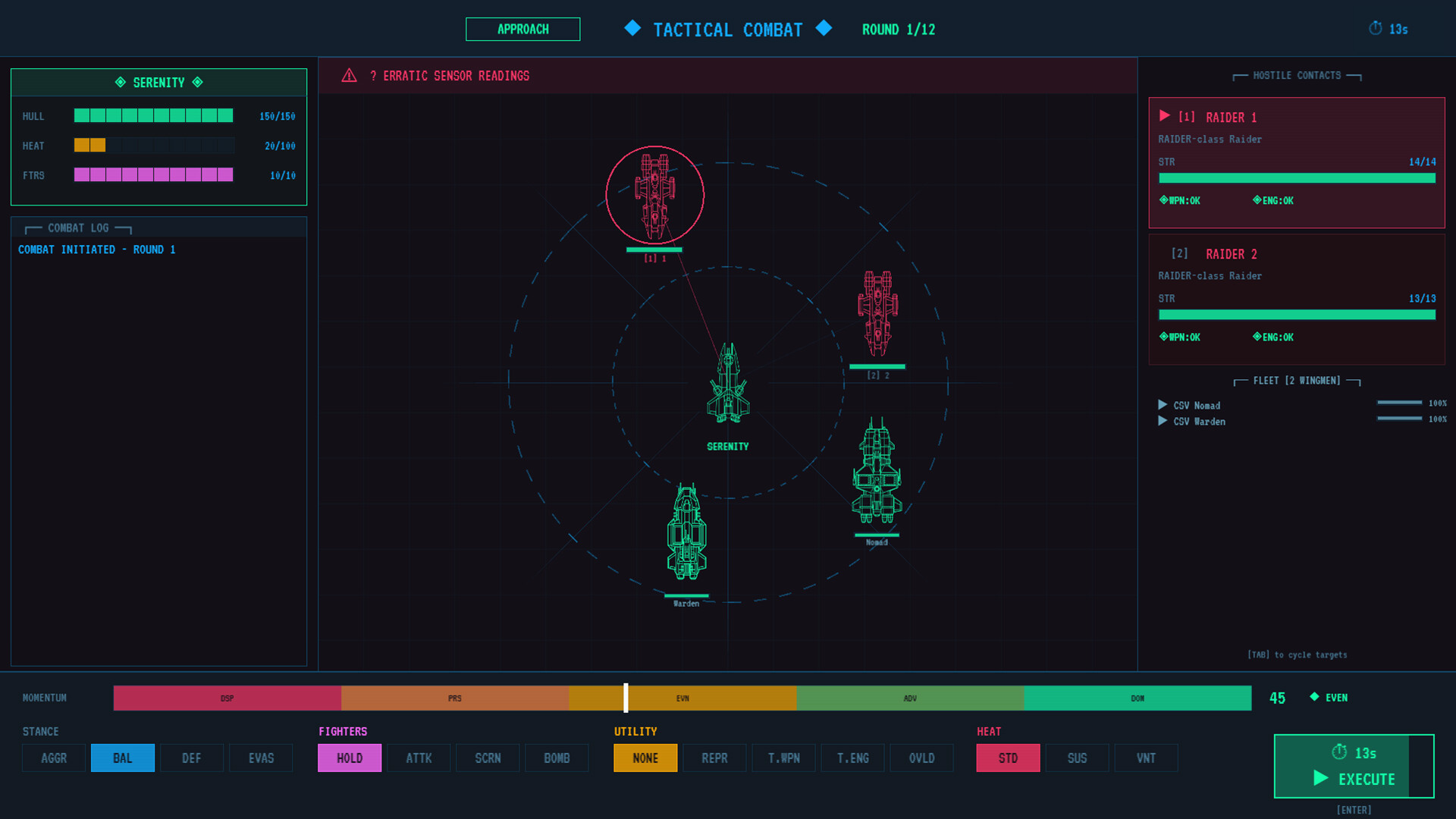The width and height of the screenshot is (1456, 819).
Task: Enable VNT heat venting
Action: coord(1146,758)
